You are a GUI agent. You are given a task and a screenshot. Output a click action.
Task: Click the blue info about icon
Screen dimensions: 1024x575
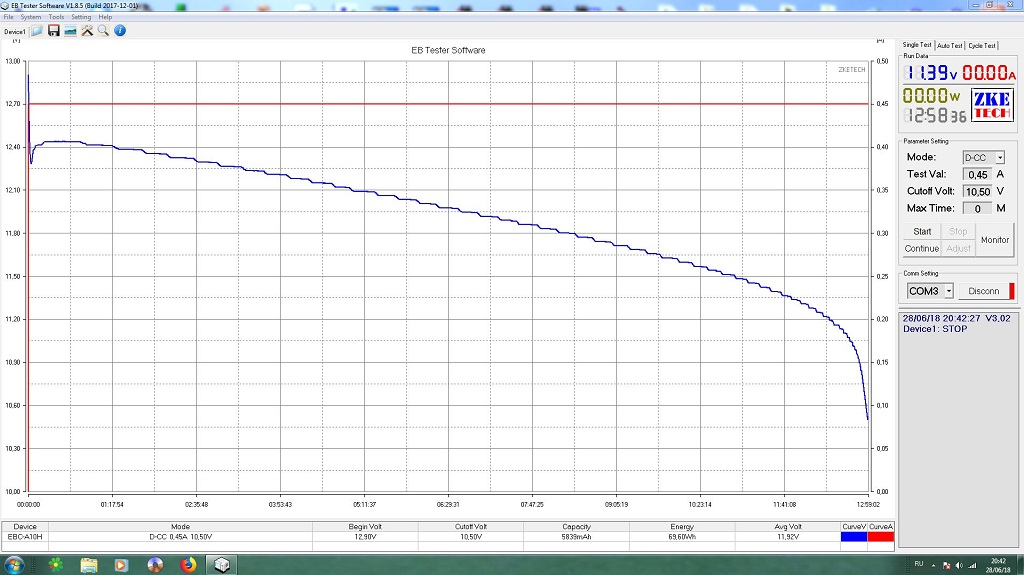[x=120, y=31]
